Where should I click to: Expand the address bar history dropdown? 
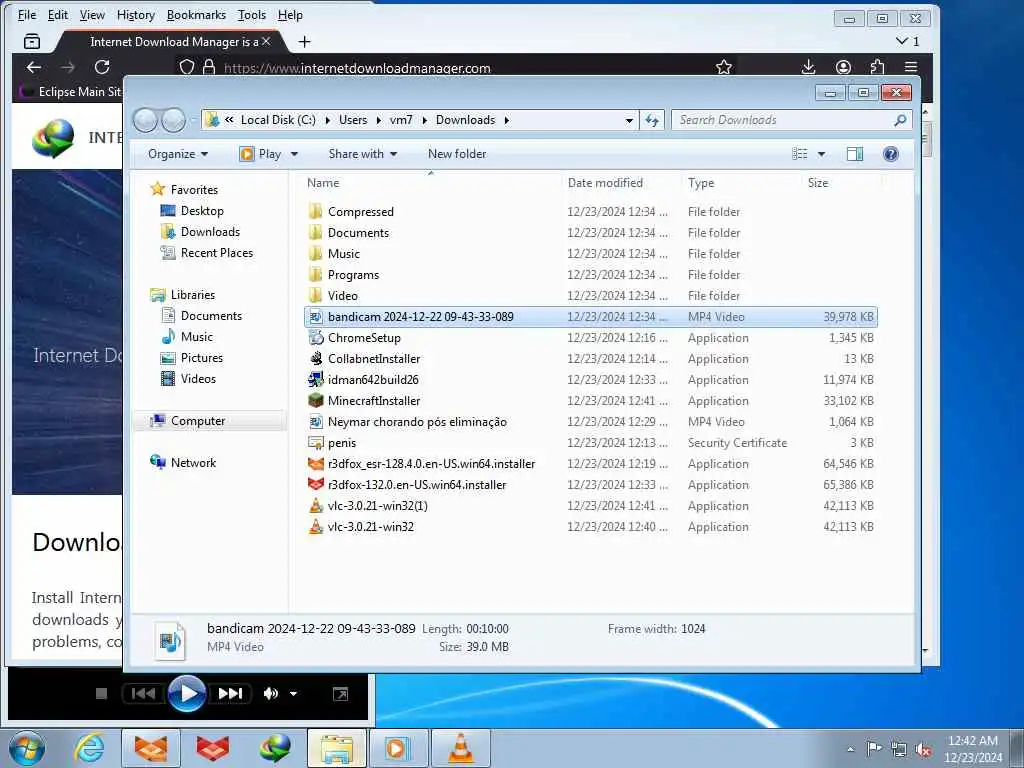(629, 120)
